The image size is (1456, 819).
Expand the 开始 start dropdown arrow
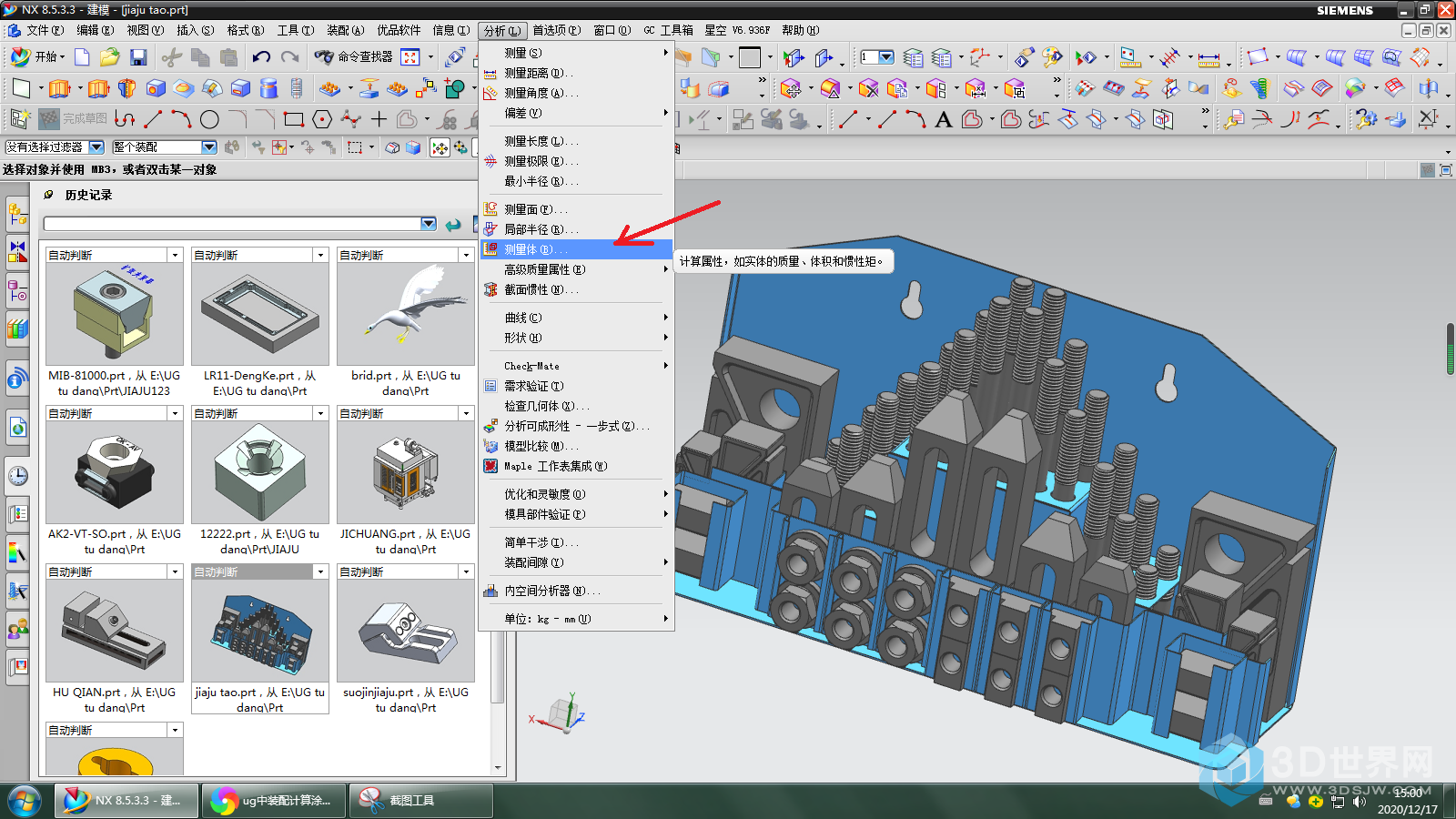coord(63,57)
